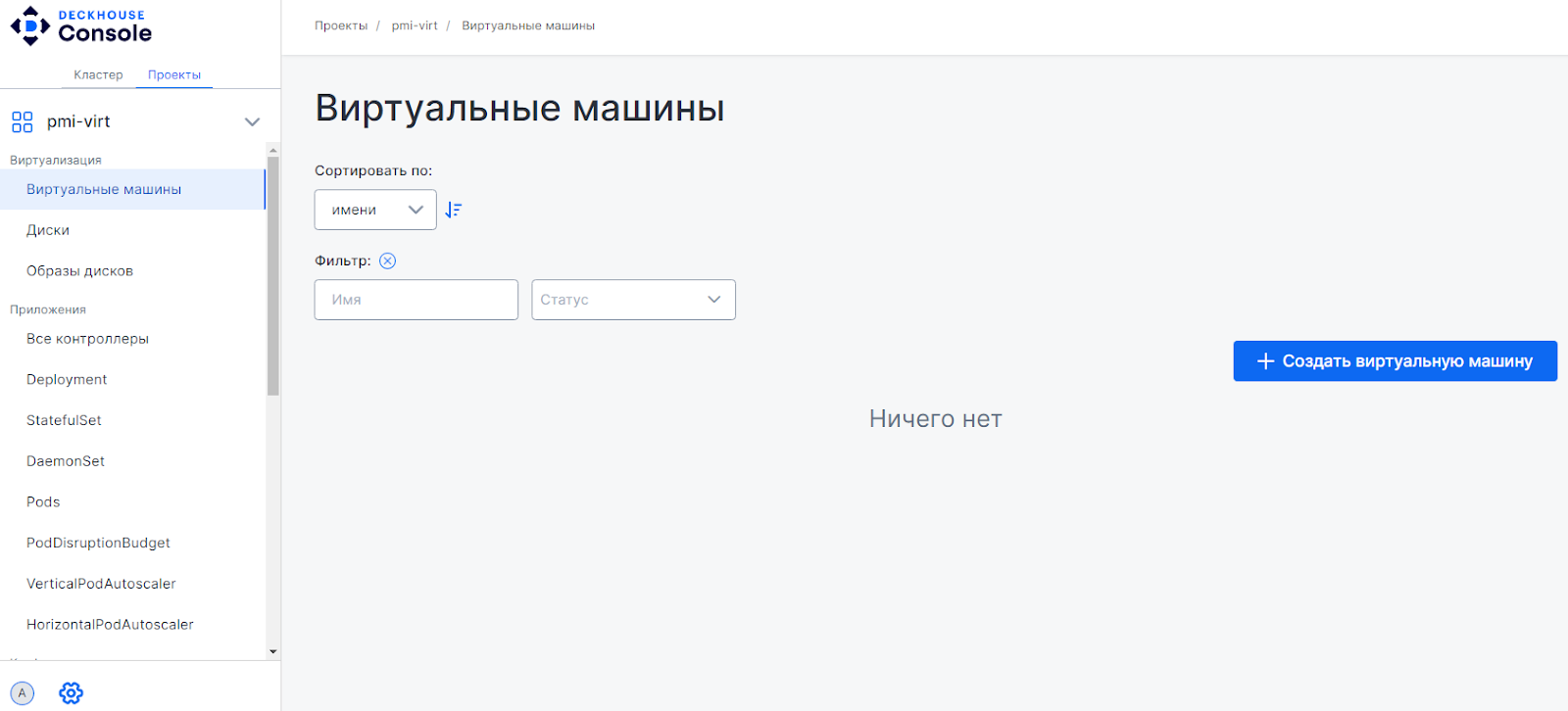Image resolution: width=1568 pixels, height=711 pixels.
Task: Open the Status filter dropdown
Action: (x=633, y=300)
